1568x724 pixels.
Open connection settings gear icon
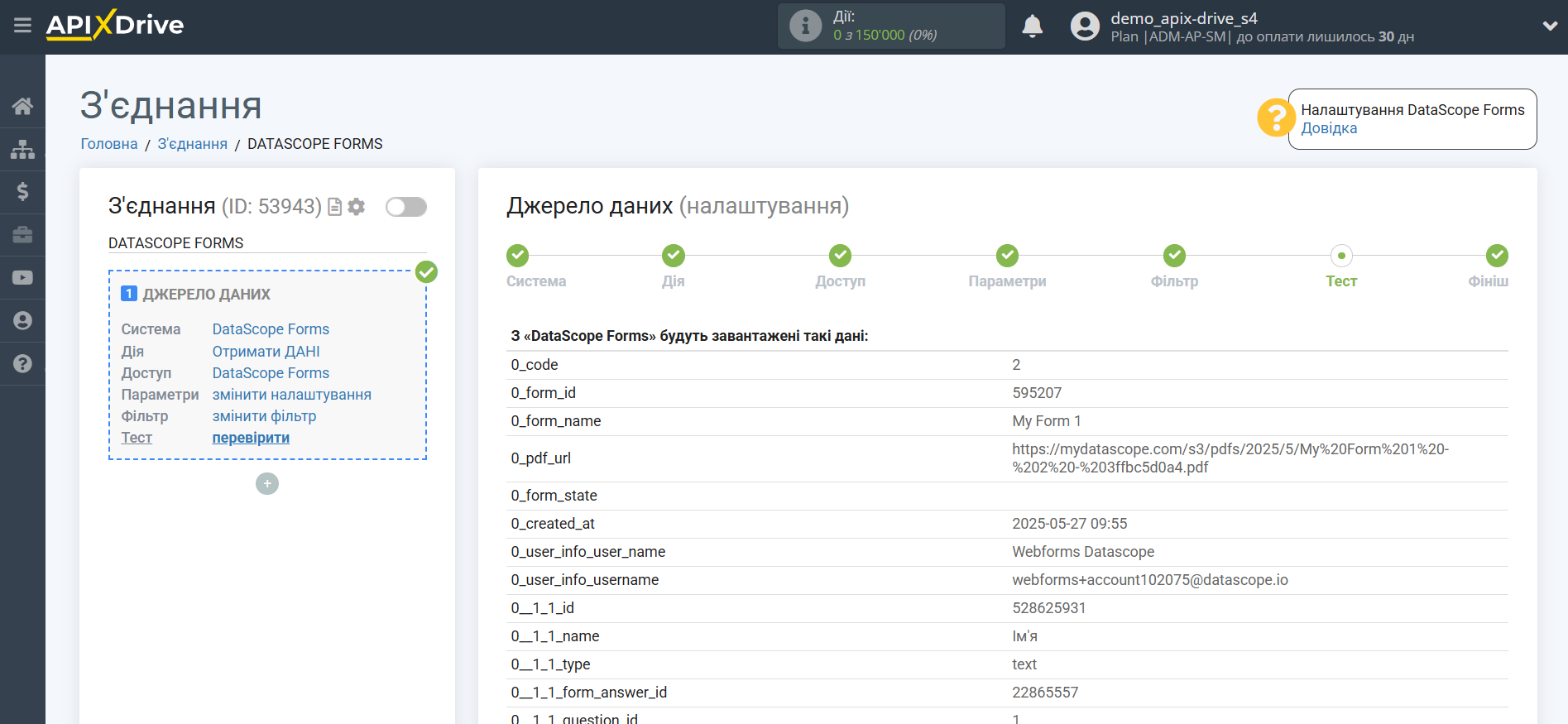click(357, 207)
